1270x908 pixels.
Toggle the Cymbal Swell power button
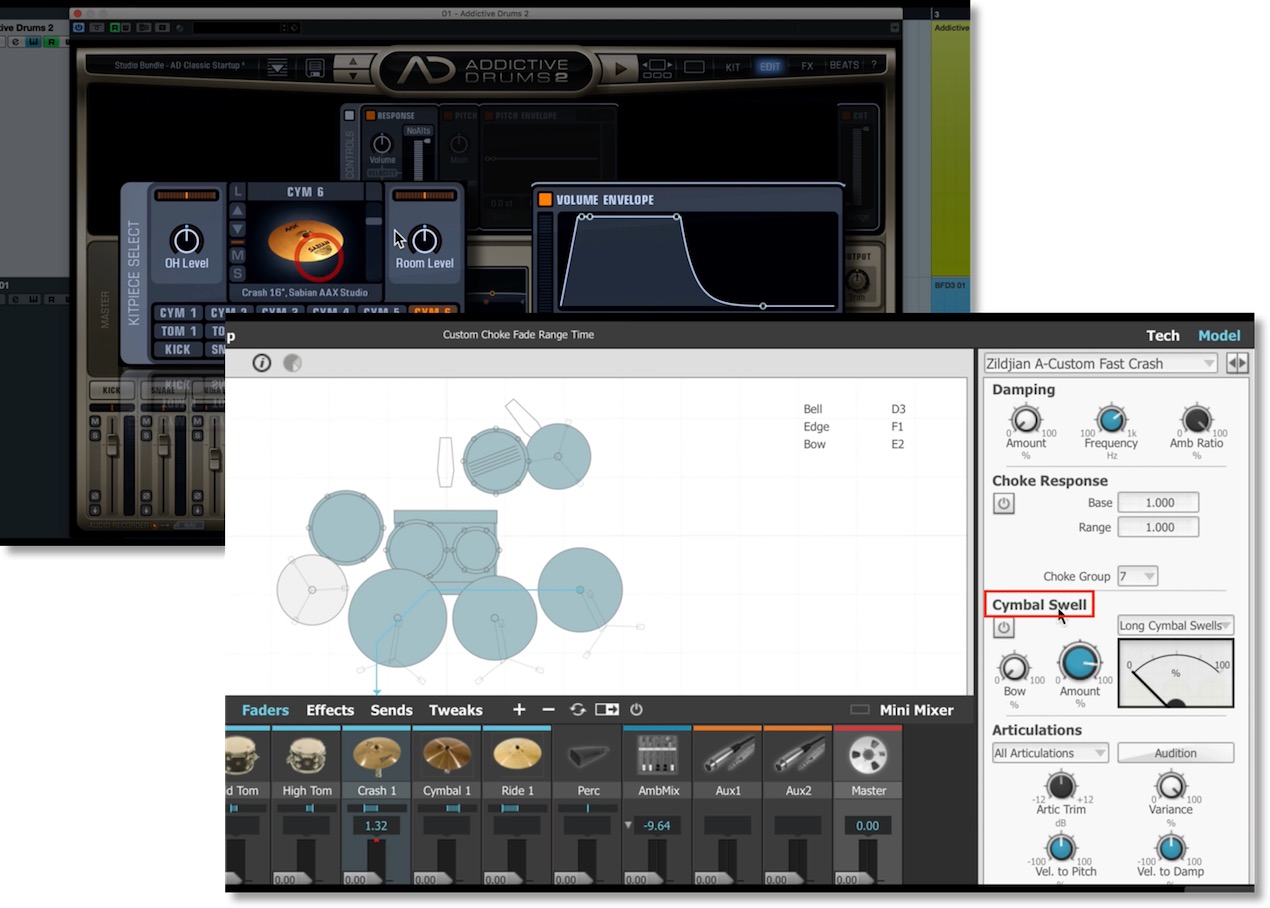tap(1003, 628)
